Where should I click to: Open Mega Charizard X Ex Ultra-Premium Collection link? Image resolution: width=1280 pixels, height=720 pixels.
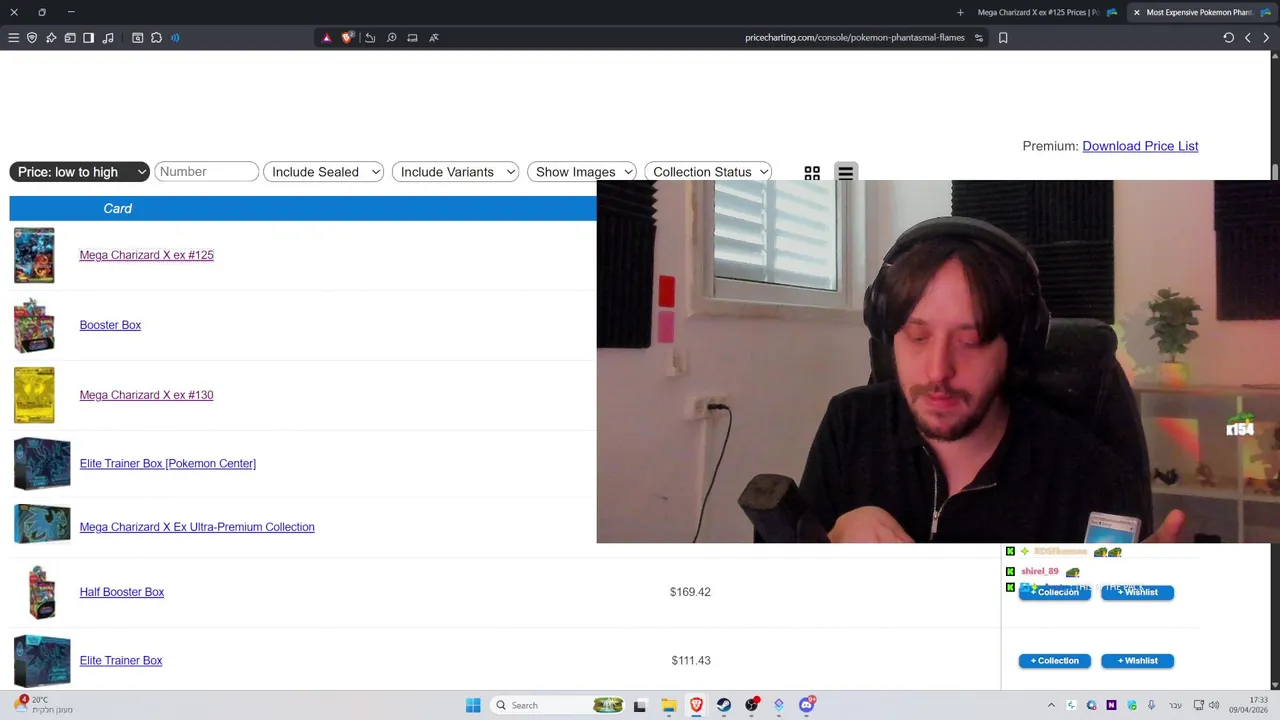(x=197, y=527)
